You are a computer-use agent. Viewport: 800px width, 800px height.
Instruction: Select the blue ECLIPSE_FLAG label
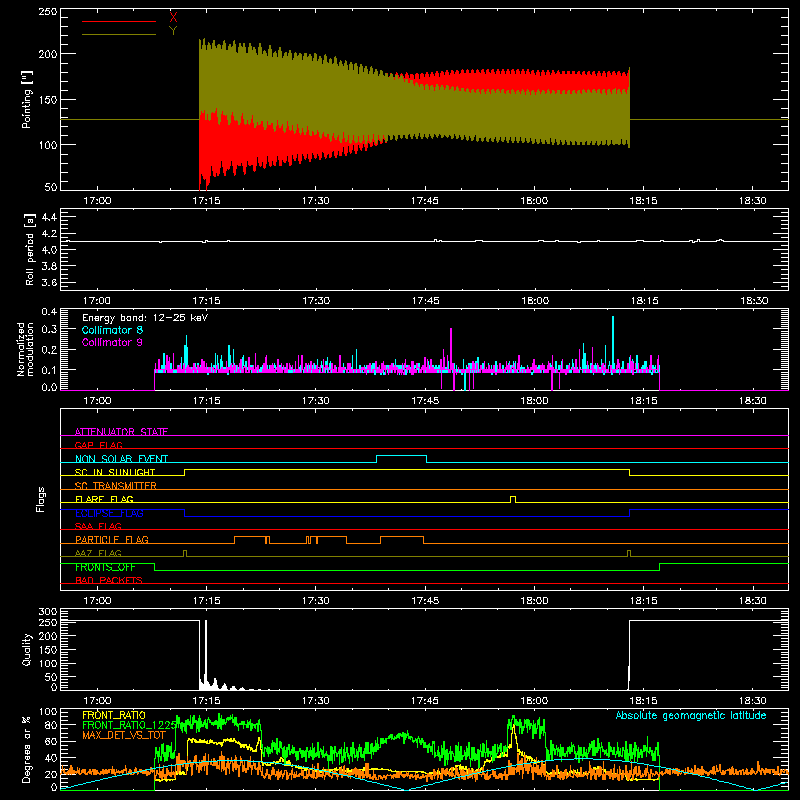pyautogui.click(x=109, y=513)
